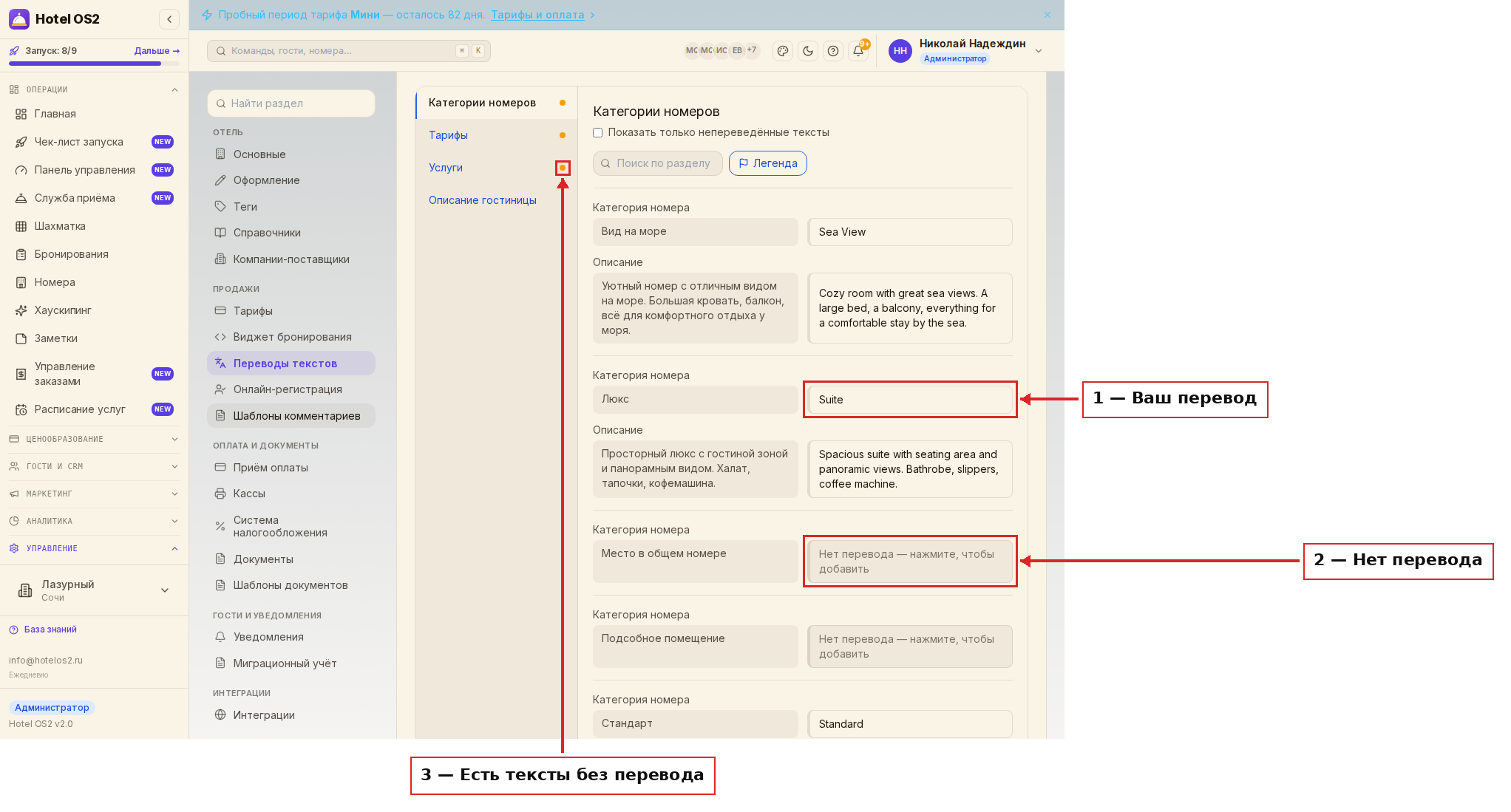Add translation for Подсобное помещение
Screen dimensions: 1511x812
(x=910, y=646)
